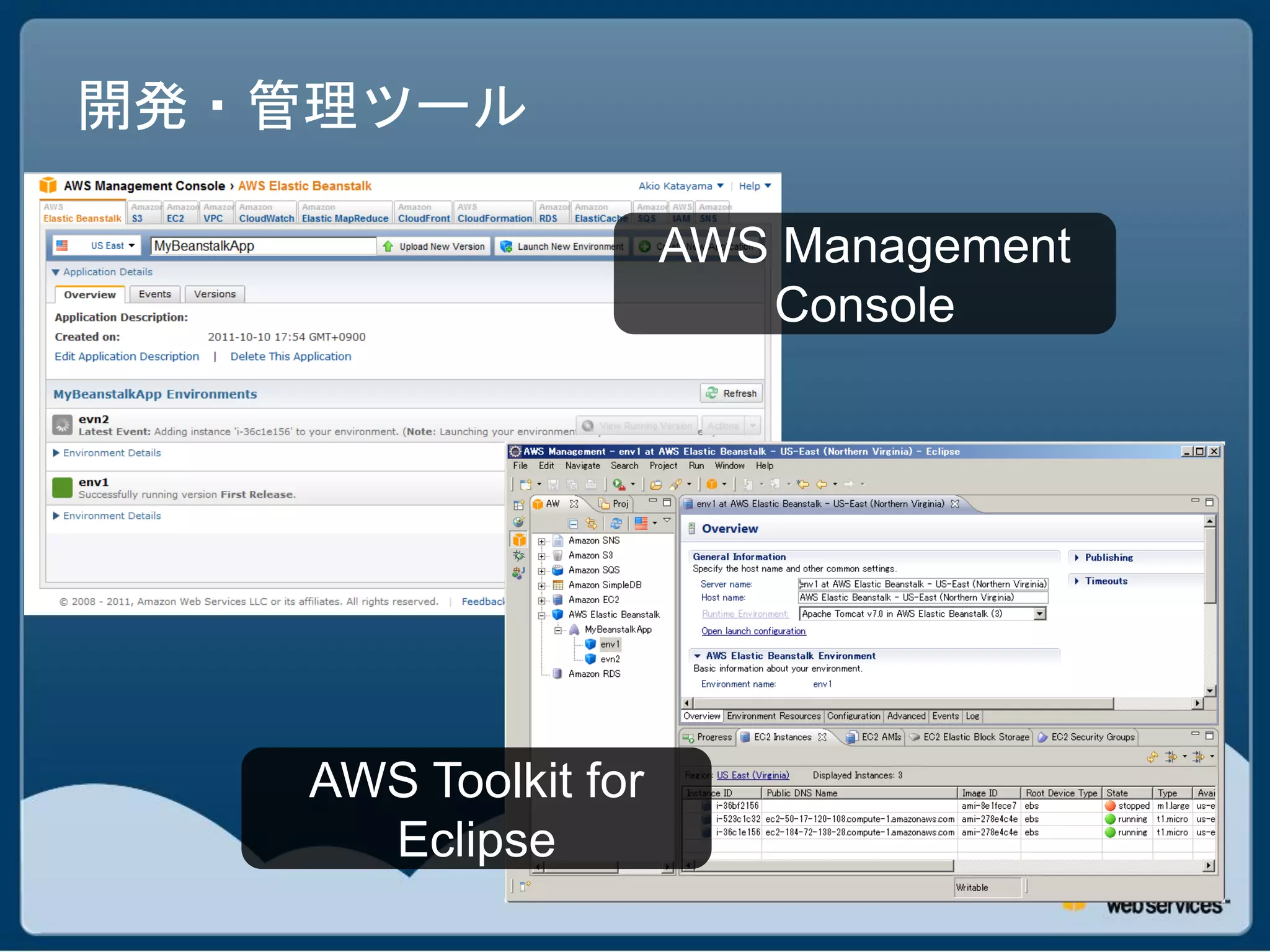Click the Amazon SimpleDB tree node icon
1270x952 pixels.
(557, 585)
